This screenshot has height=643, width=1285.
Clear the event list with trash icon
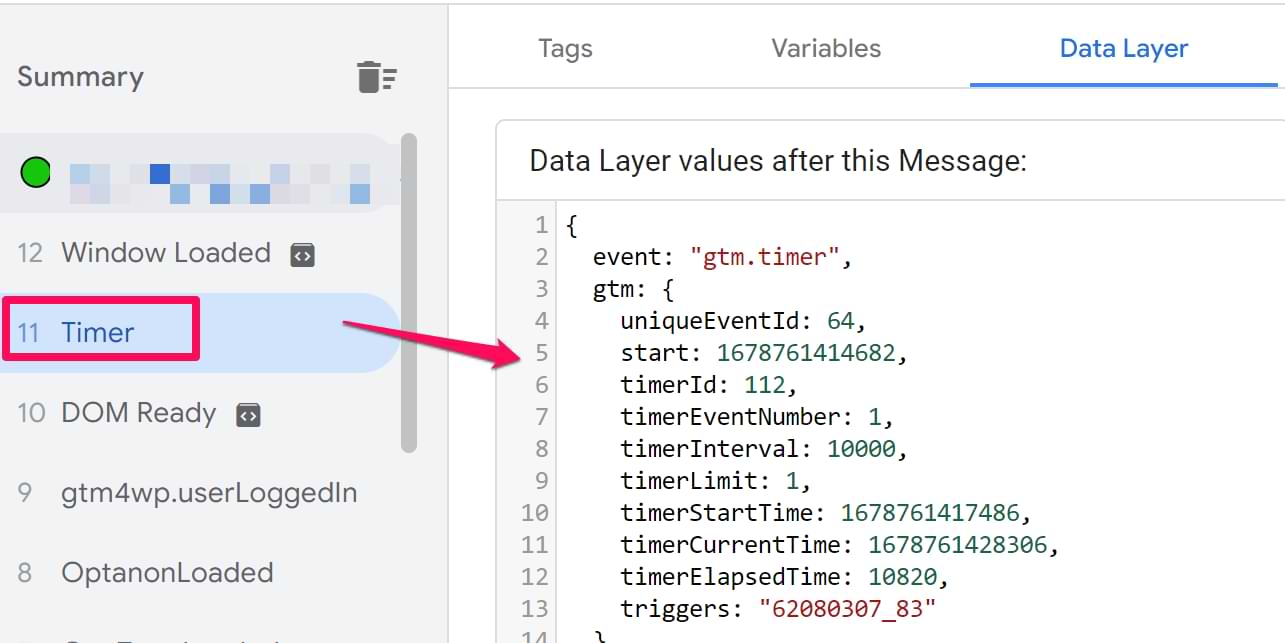point(376,77)
